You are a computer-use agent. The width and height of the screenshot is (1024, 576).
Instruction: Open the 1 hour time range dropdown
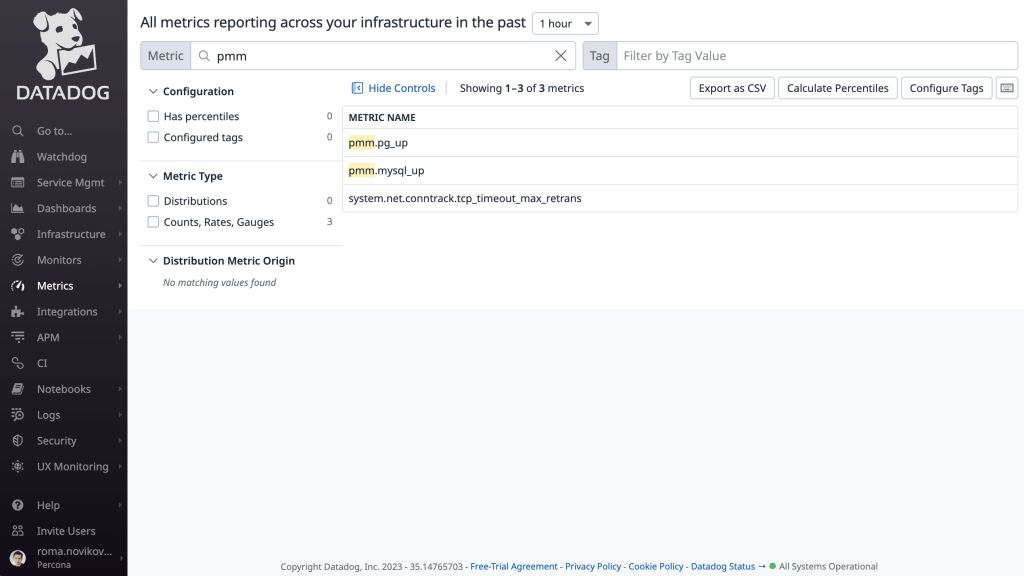564,23
